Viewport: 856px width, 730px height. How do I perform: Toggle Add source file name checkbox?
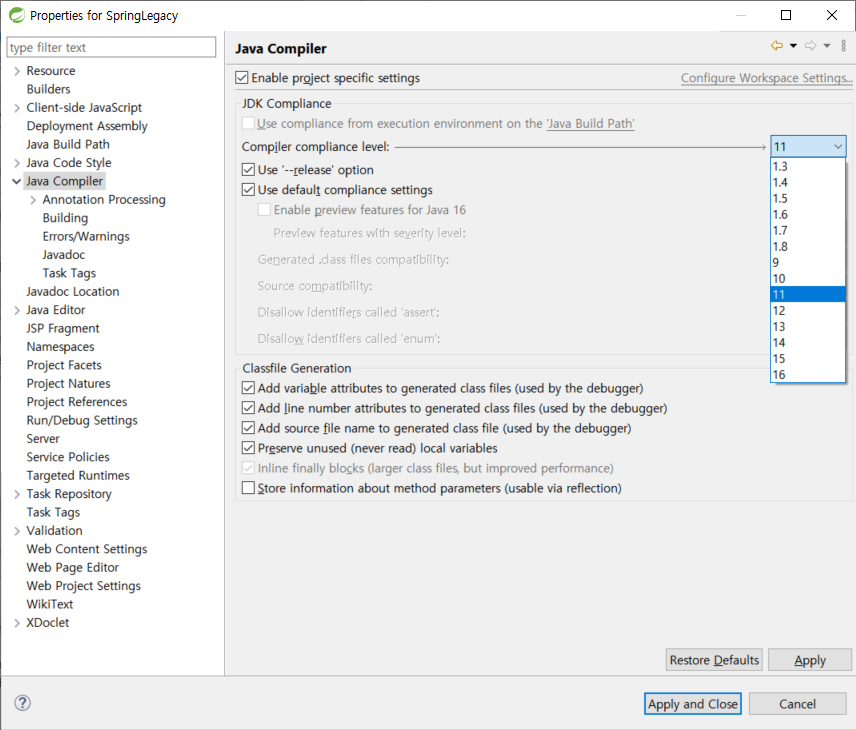248,428
